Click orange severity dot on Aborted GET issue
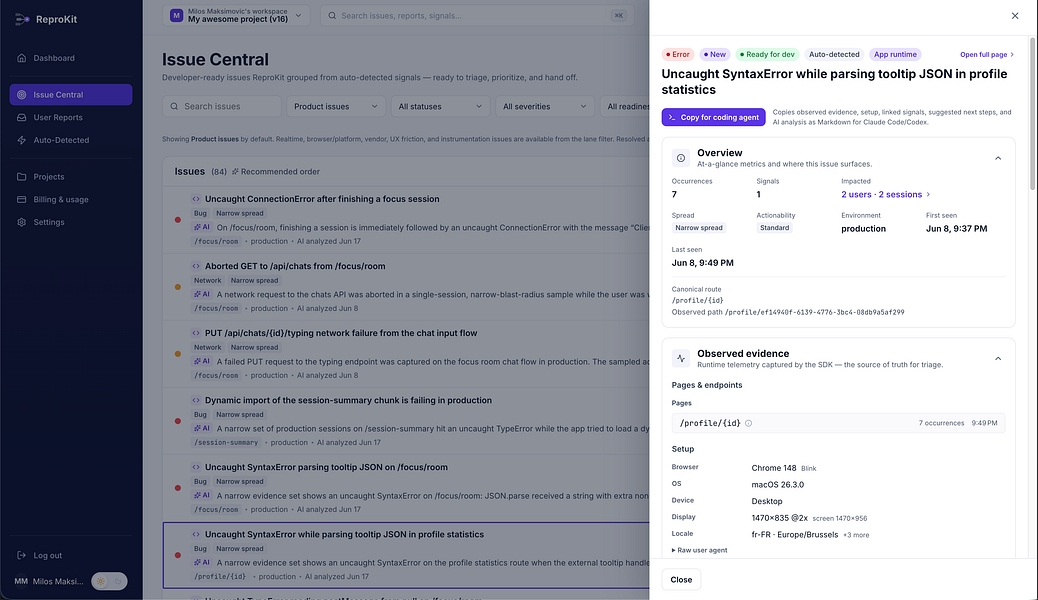The width and height of the screenshot is (1038, 600). pos(177,287)
